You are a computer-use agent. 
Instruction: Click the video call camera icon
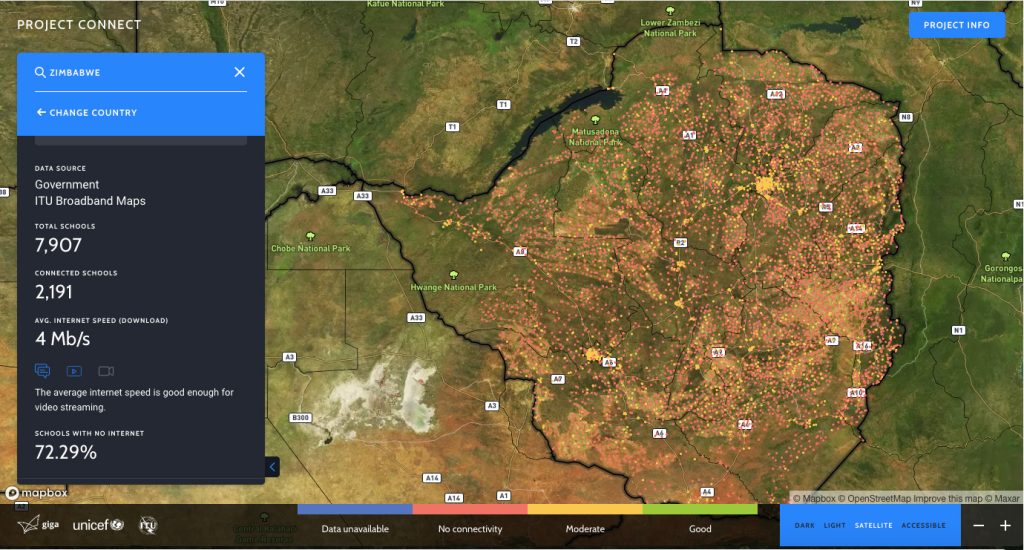pyautogui.click(x=106, y=371)
